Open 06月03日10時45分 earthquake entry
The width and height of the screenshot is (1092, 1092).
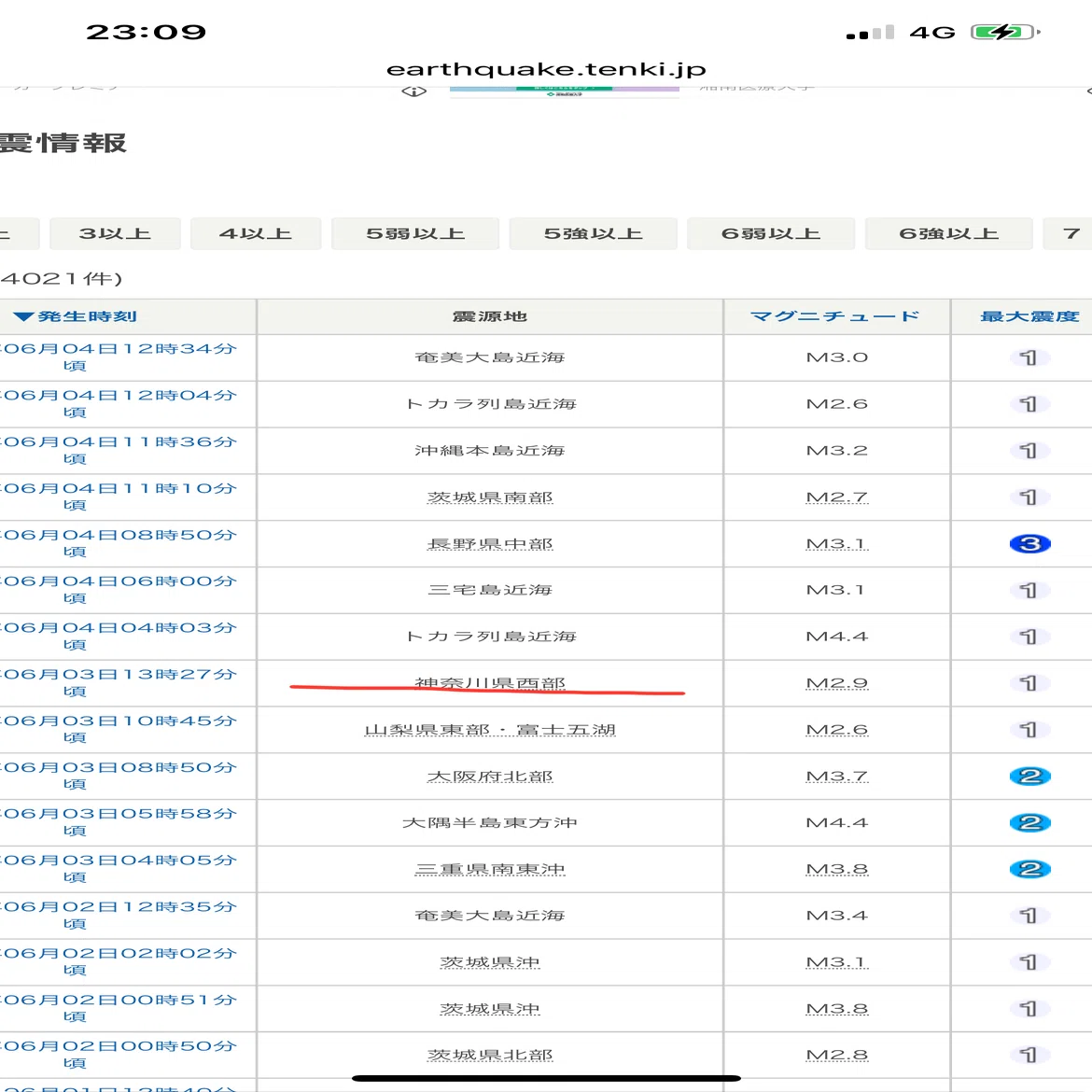pos(119,729)
